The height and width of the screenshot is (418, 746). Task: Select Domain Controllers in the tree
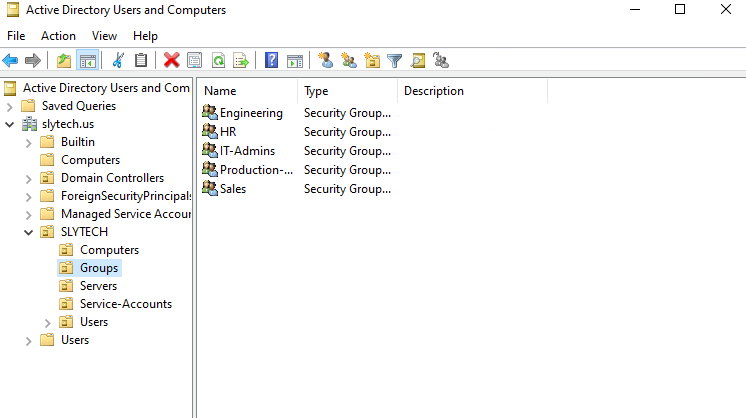pos(112,178)
